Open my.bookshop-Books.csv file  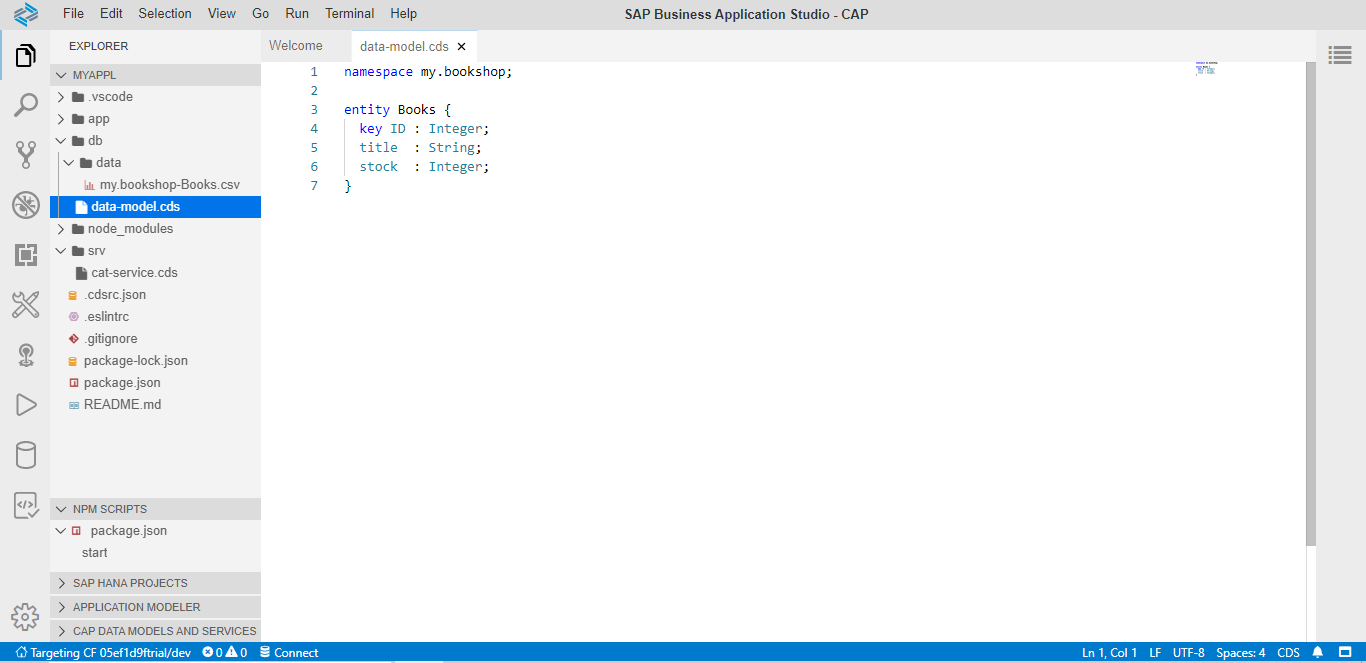(x=169, y=185)
